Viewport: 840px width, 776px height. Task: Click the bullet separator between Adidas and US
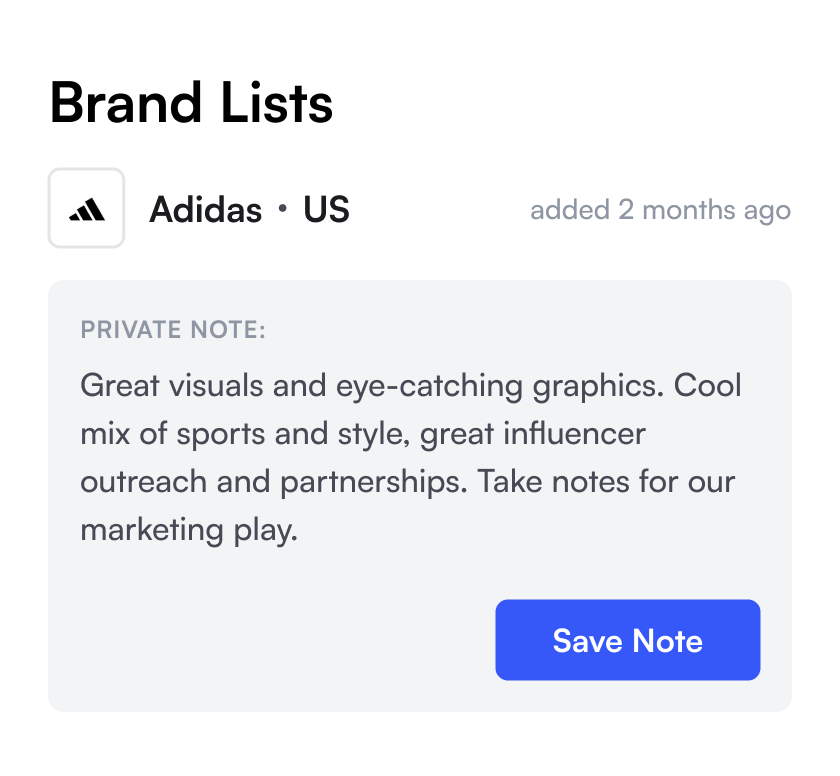click(x=283, y=208)
